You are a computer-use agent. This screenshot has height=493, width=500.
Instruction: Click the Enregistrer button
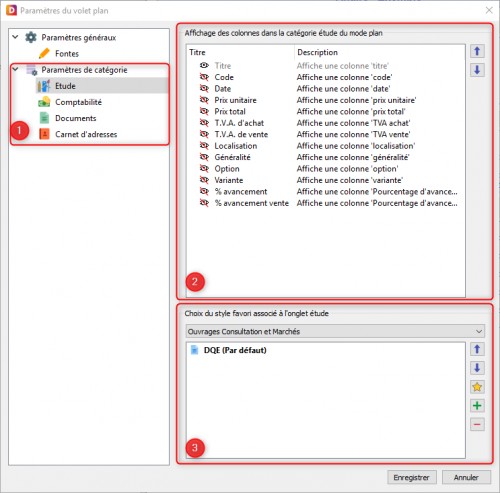point(412,477)
